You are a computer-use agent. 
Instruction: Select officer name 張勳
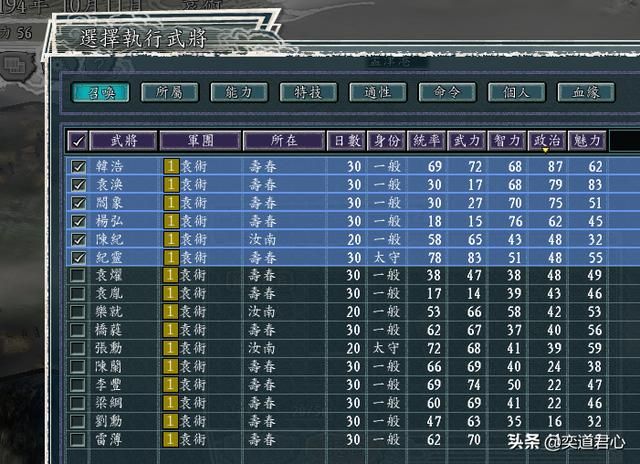(x=109, y=348)
